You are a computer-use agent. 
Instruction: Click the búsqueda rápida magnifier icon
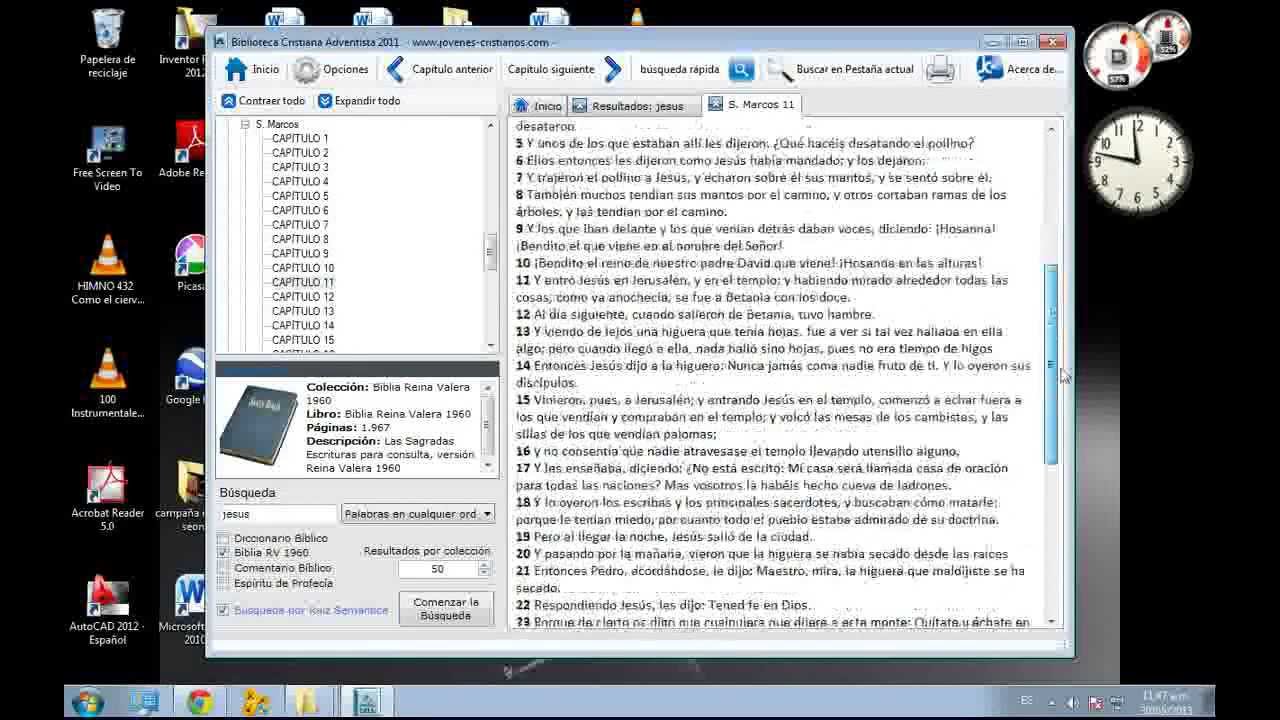741,69
